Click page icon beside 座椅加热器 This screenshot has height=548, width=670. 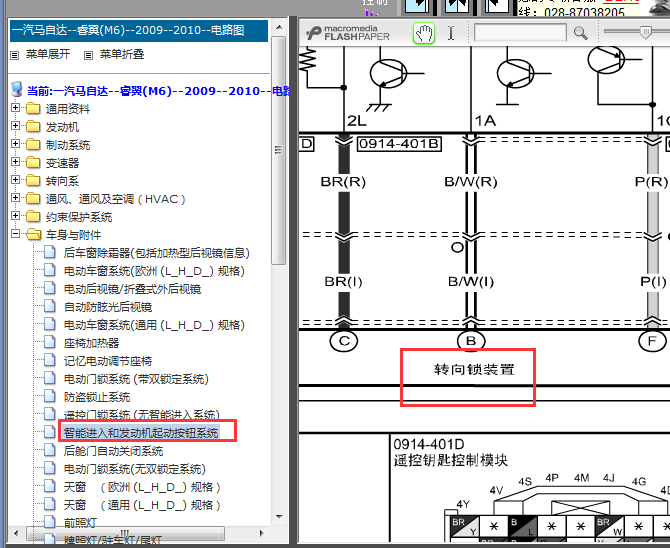point(50,342)
